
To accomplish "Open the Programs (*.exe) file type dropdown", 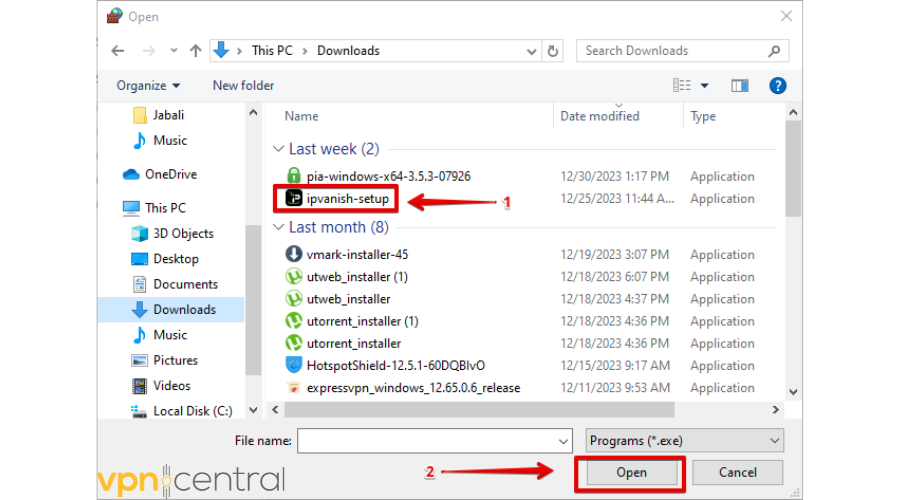I will (684, 440).
